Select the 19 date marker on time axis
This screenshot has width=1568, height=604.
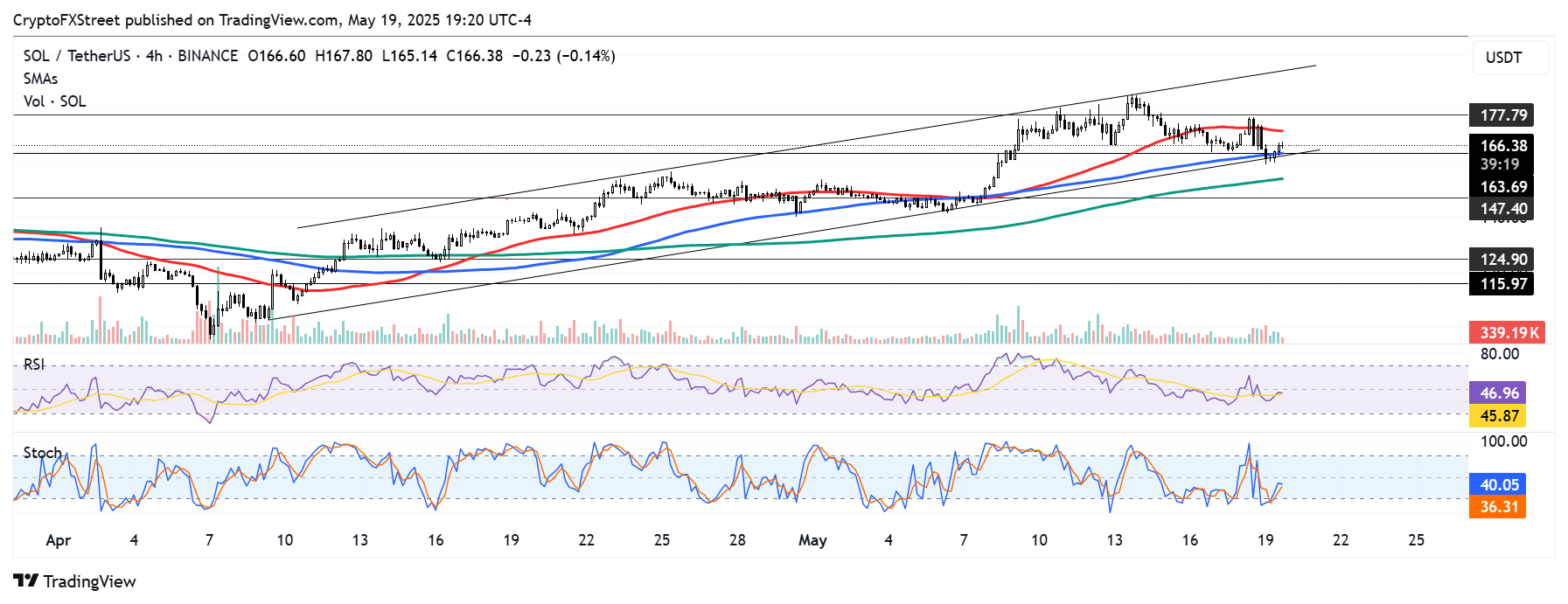pyautogui.click(x=1265, y=540)
